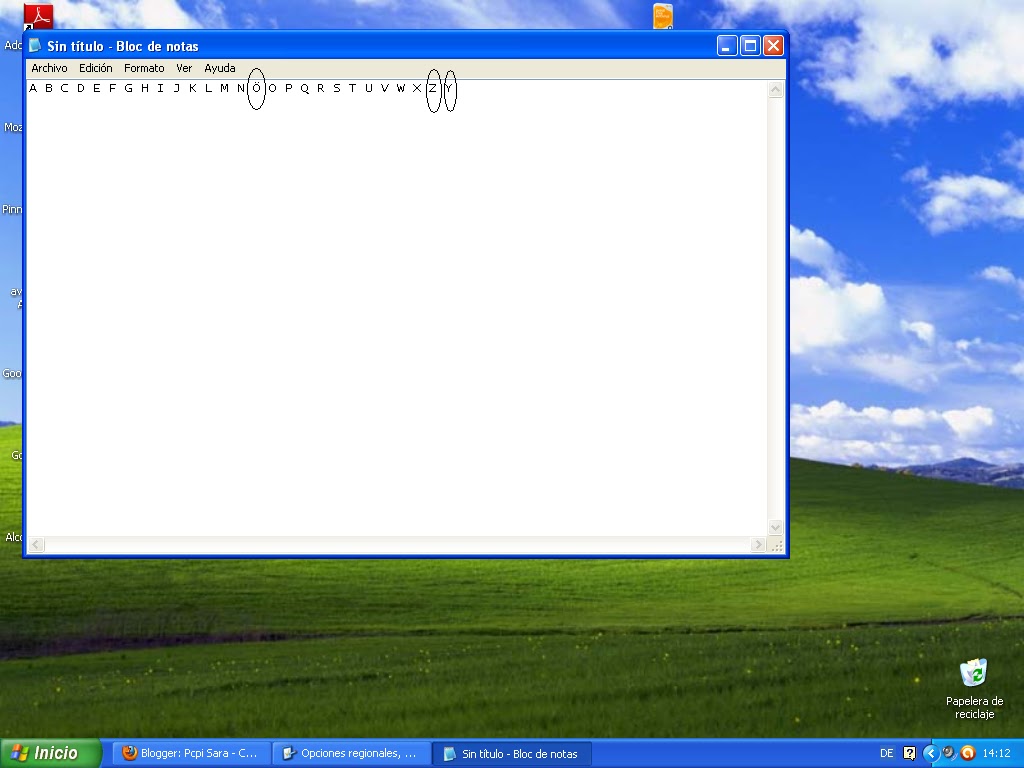The image size is (1024, 768).
Task: Select the orange desktop icon above Notepad
Action: pyautogui.click(x=663, y=16)
